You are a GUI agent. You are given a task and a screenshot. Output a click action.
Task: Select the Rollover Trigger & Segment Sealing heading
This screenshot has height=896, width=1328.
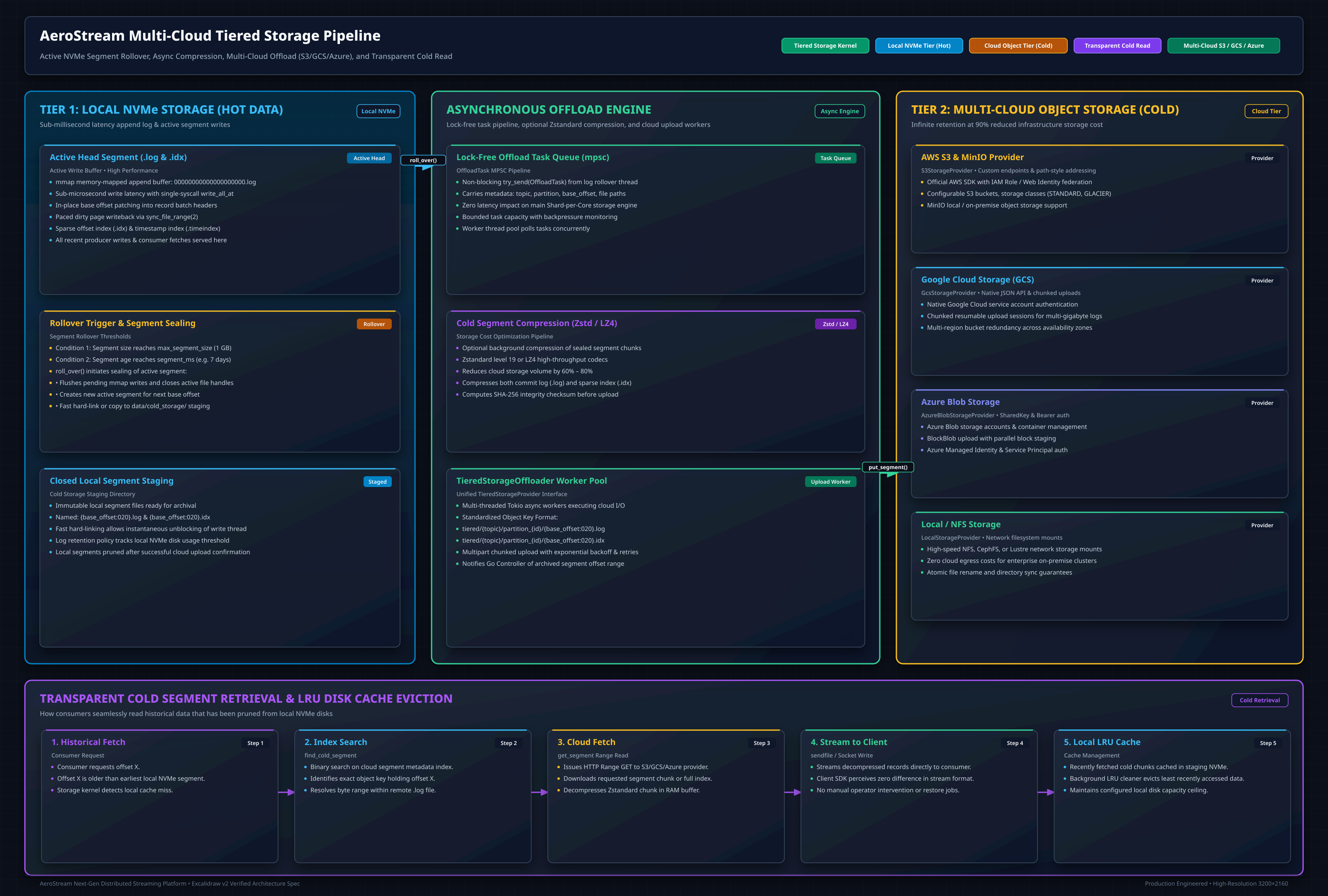[x=122, y=323]
